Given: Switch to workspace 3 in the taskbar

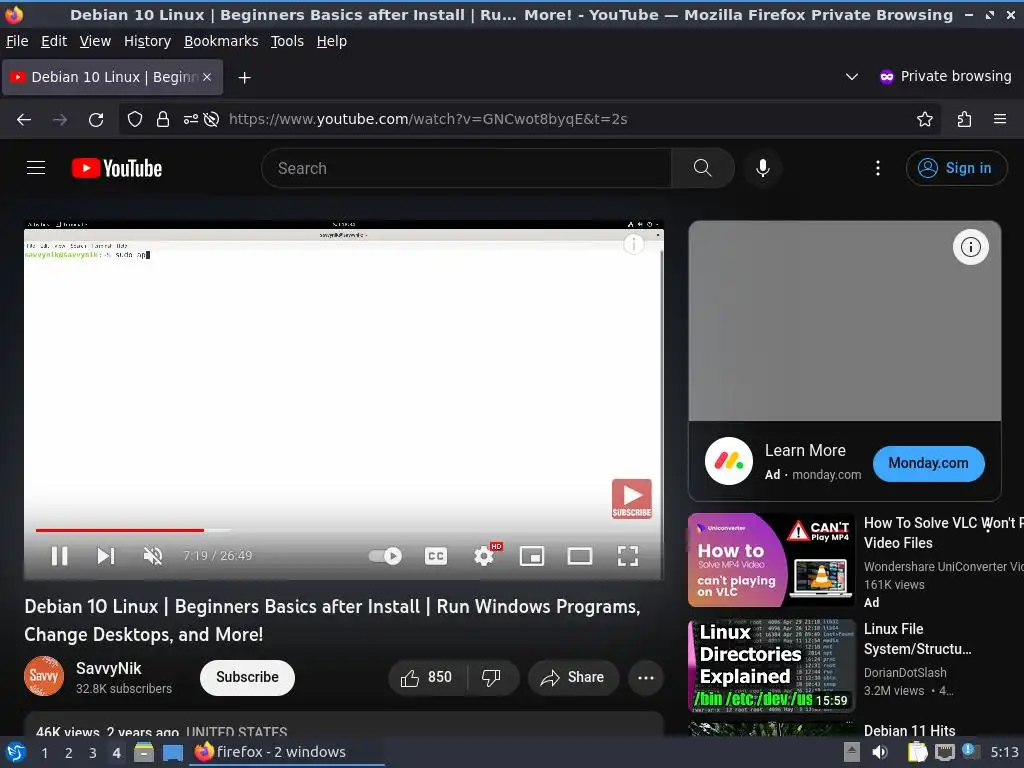Looking at the screenshot, I should 92,753.
